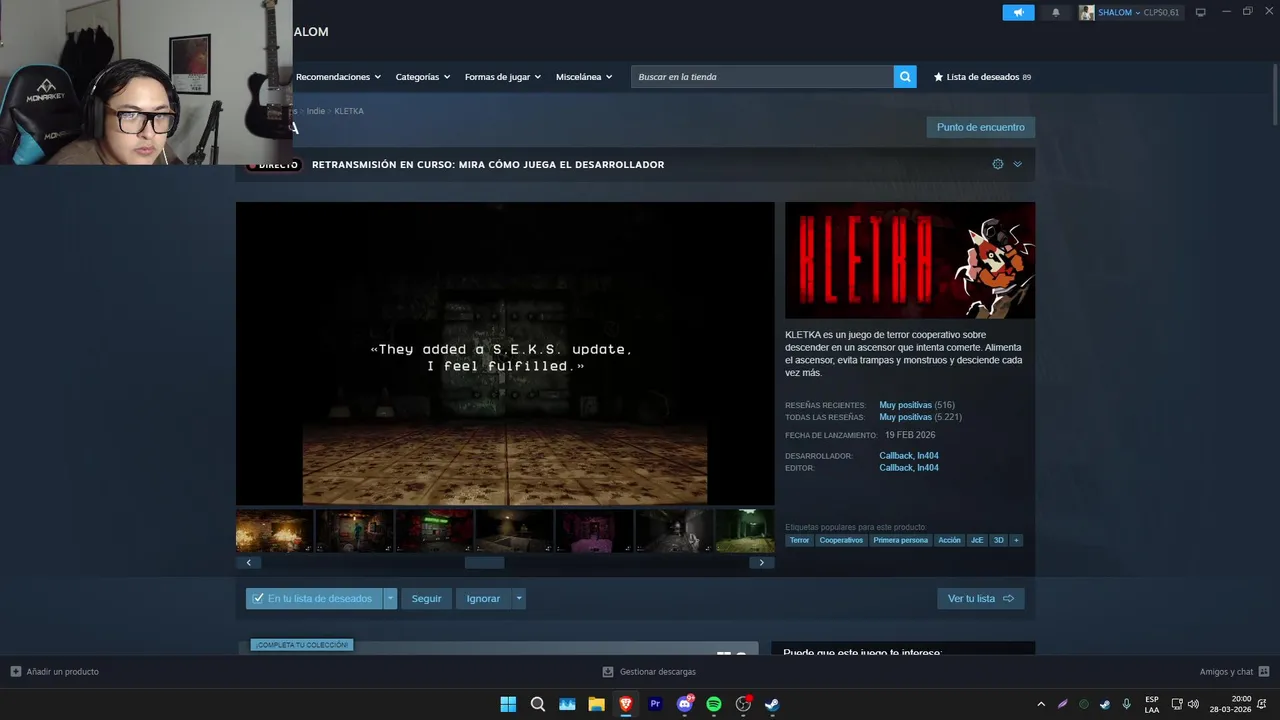1280x720 pixels.
Task: Open Miscelánea dropdown menu
Action: 584,77
